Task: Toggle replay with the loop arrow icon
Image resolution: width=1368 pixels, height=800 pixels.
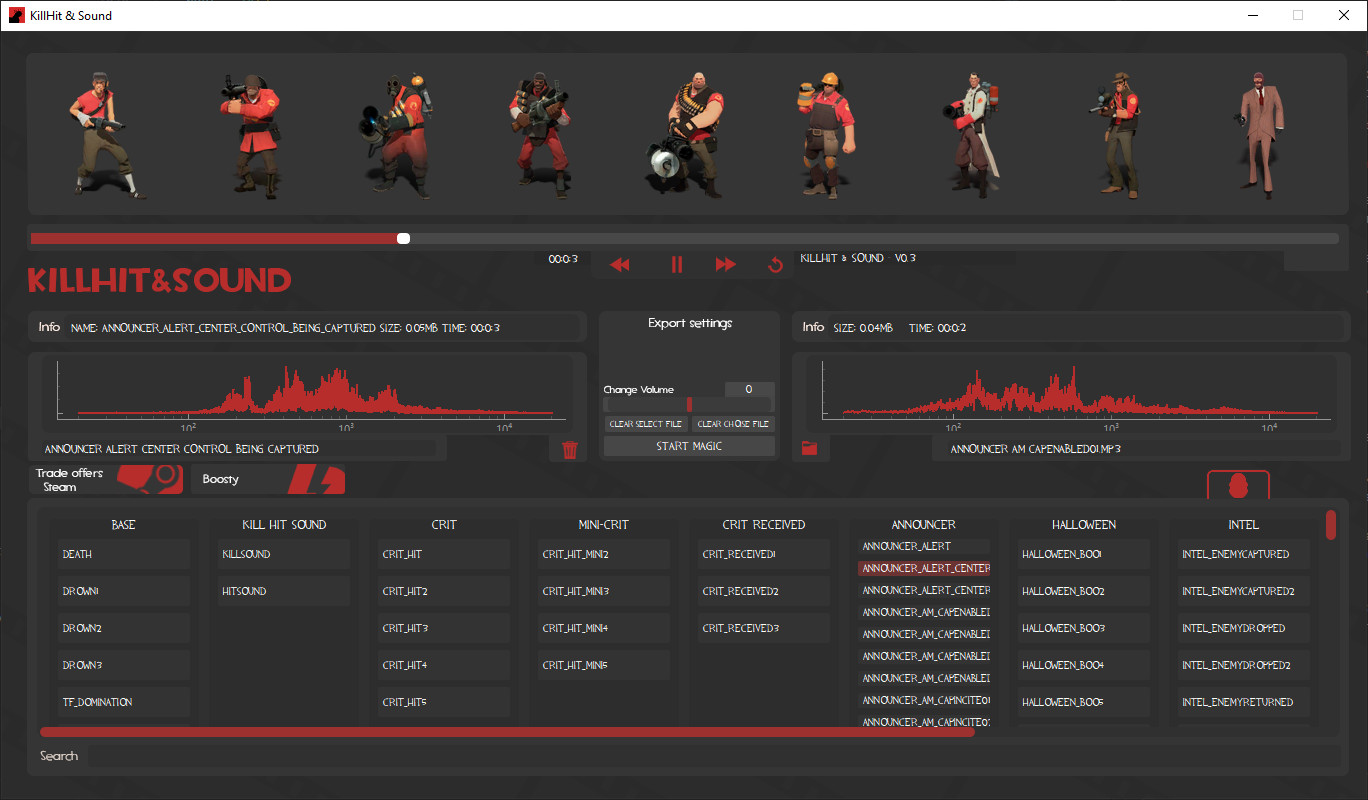Action: pyautogui.click(x=774, y=263)
